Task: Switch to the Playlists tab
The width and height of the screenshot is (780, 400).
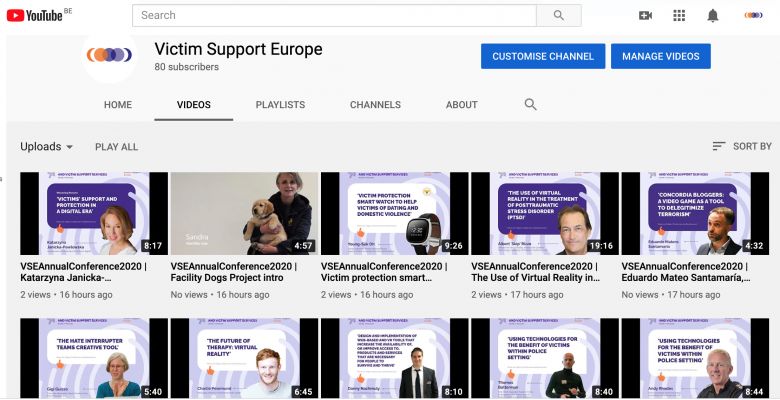Action: click(280, 105)
